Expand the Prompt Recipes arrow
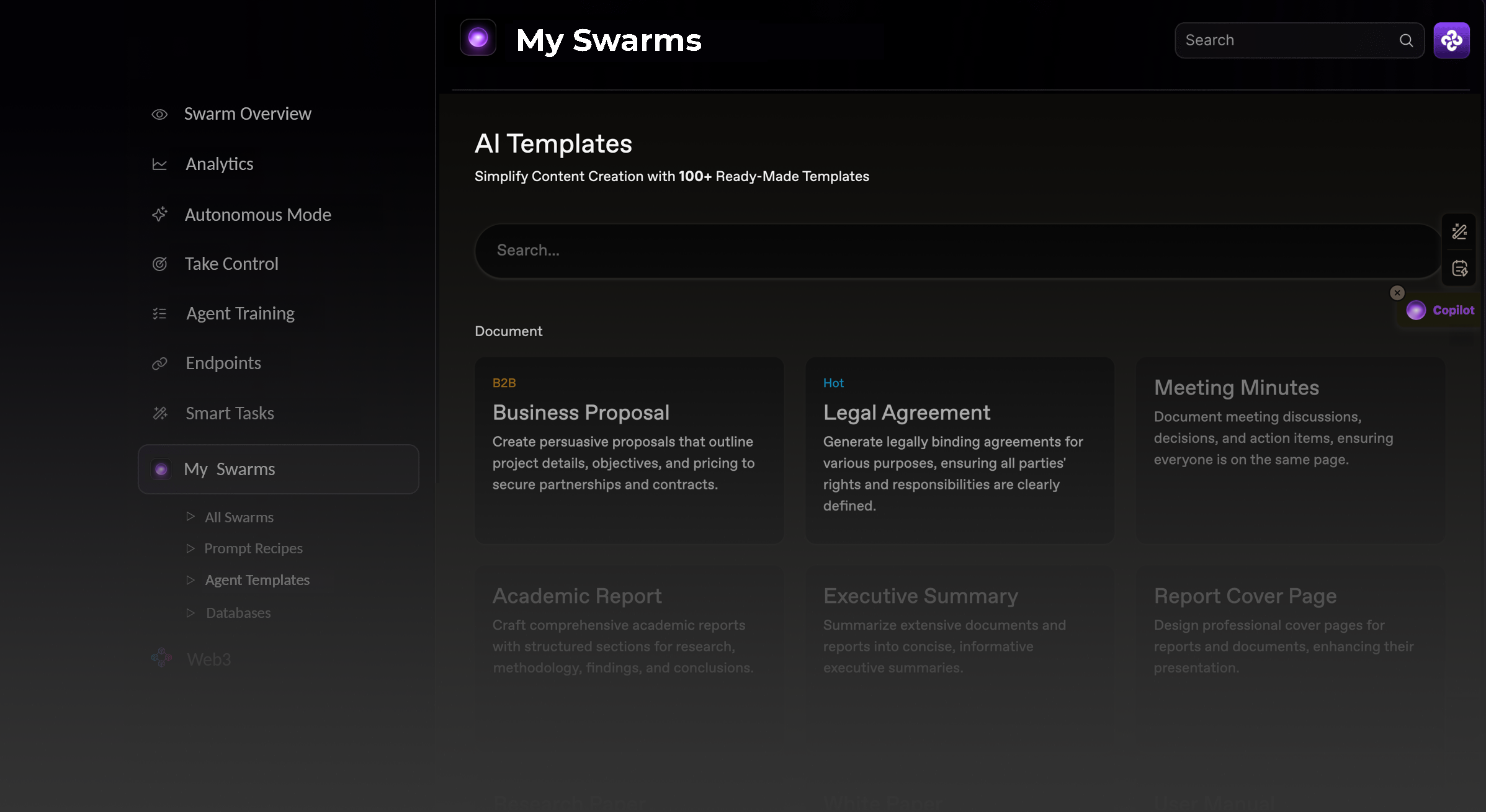 190,548
